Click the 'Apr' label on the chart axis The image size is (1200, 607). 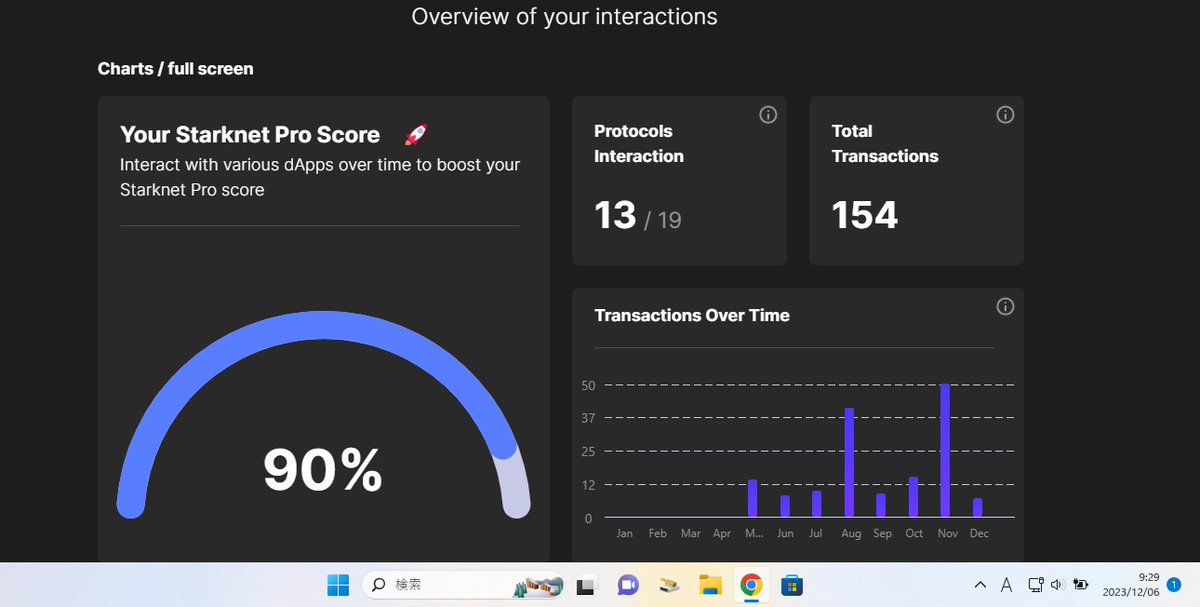(722, 534)
